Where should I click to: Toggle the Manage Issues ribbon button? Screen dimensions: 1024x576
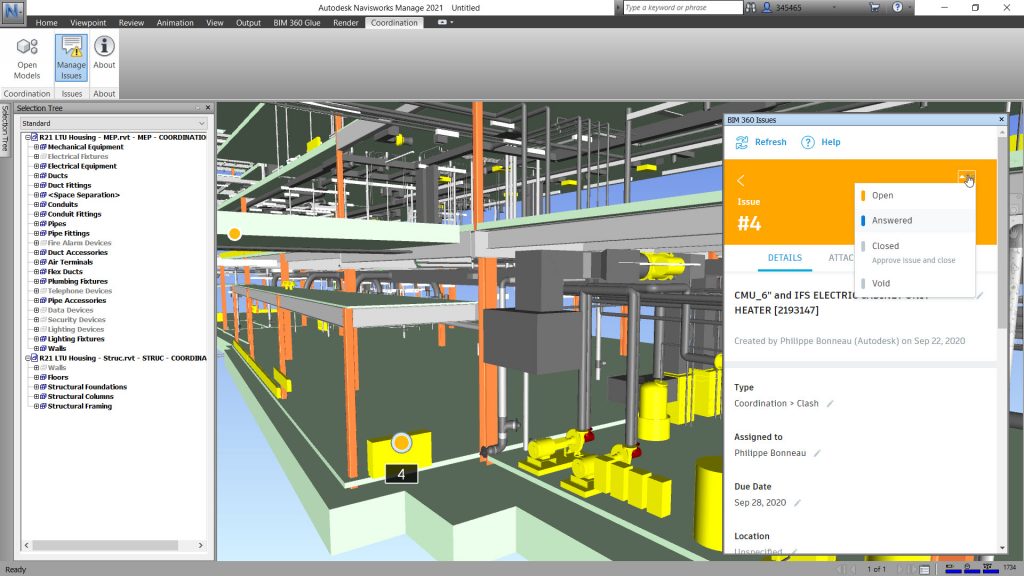click(x=71, y=58)
